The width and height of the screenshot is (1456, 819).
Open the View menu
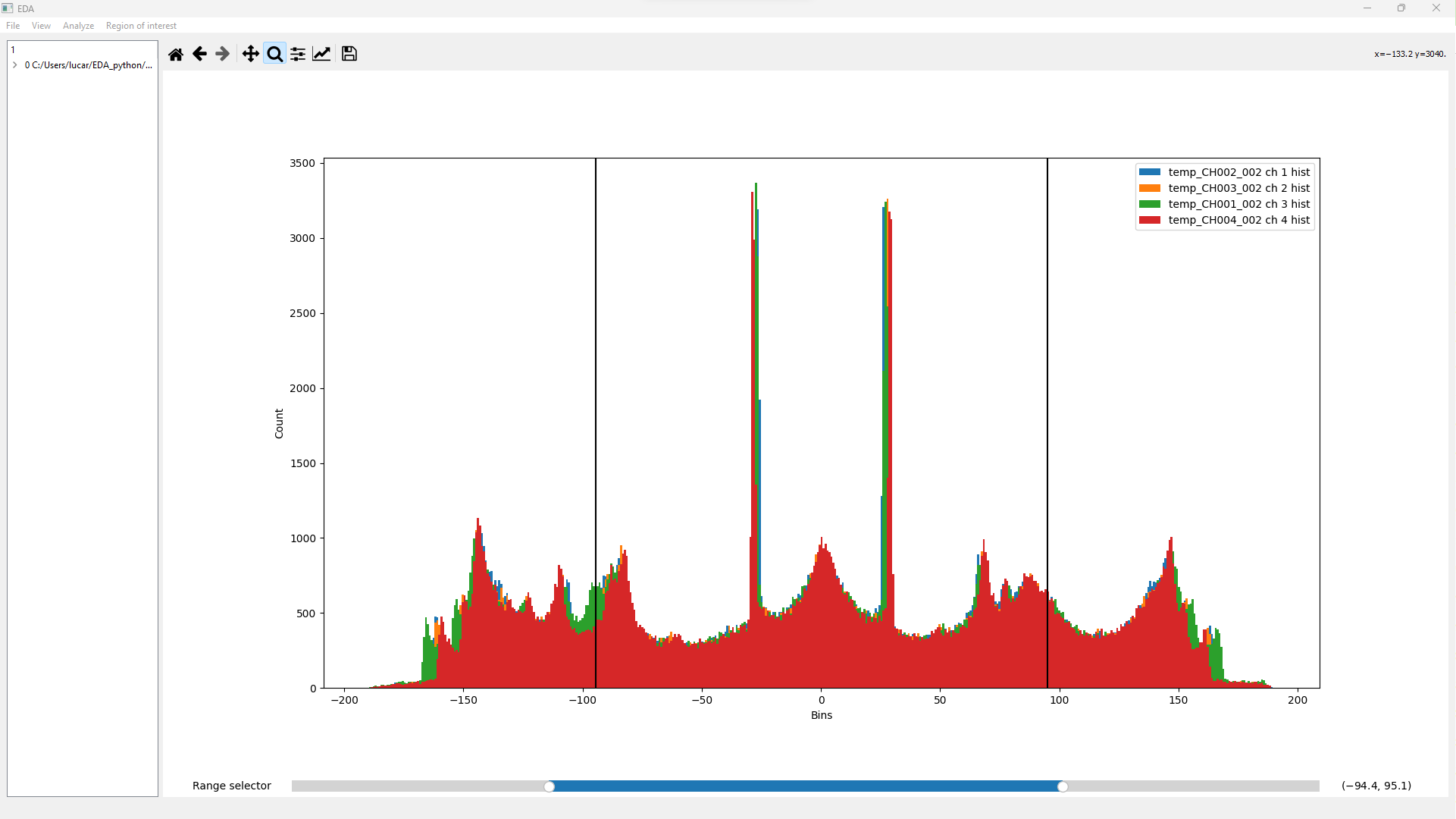[41, 26]
